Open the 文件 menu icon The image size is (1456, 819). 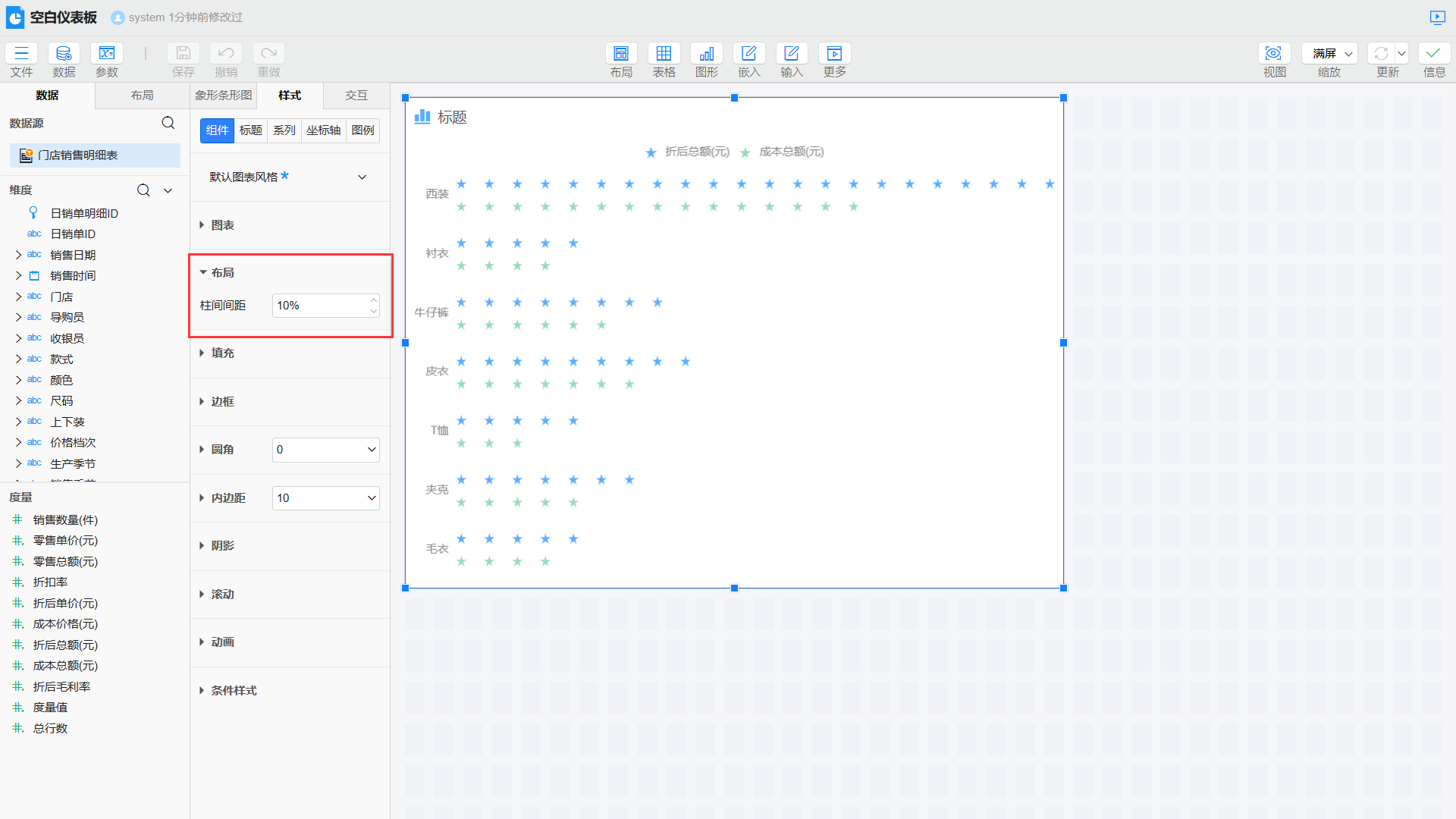pyautogui.click(x=21, y=53)
